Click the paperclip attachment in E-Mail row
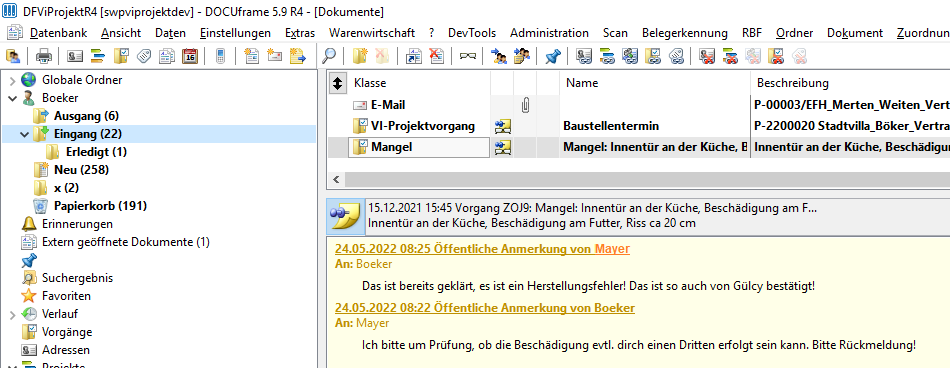This screenshot has height=368, width=950. [x=525, y=105]
